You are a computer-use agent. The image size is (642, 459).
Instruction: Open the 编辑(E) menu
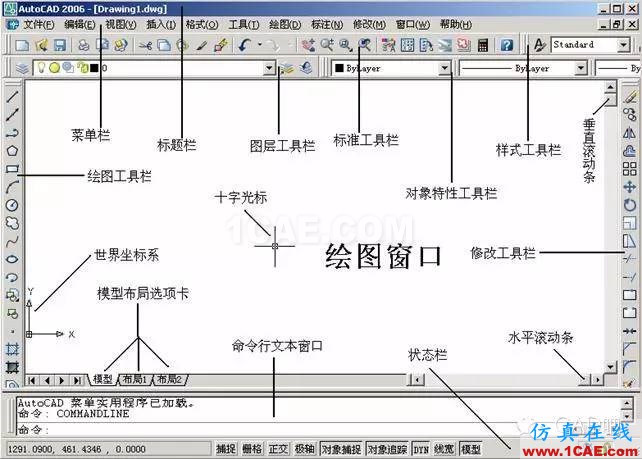[x=80, y=25]
